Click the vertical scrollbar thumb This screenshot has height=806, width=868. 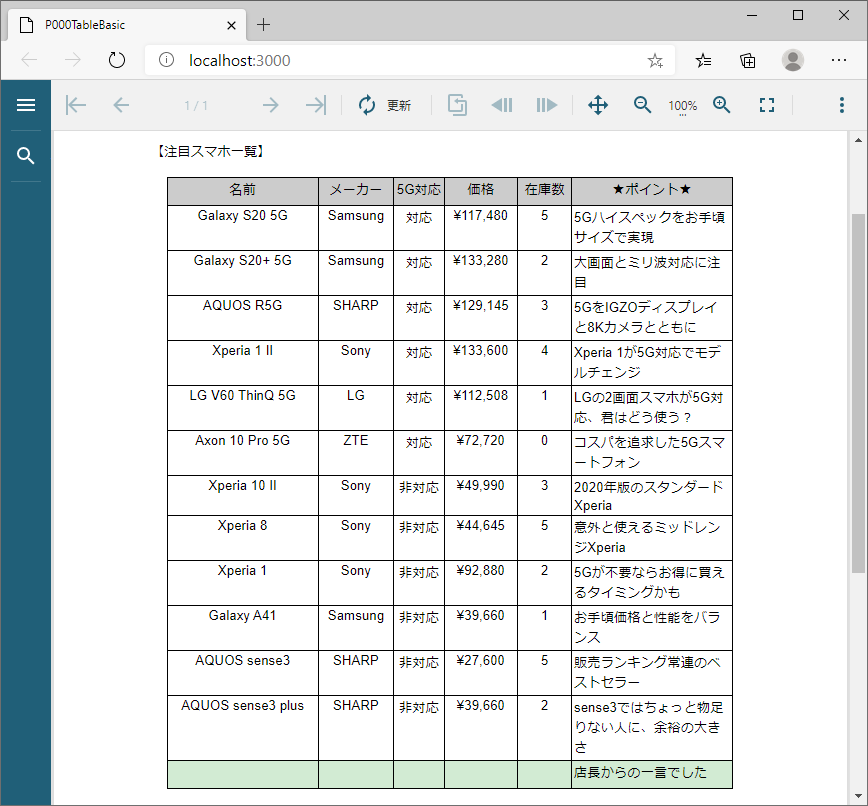[858, 393]
